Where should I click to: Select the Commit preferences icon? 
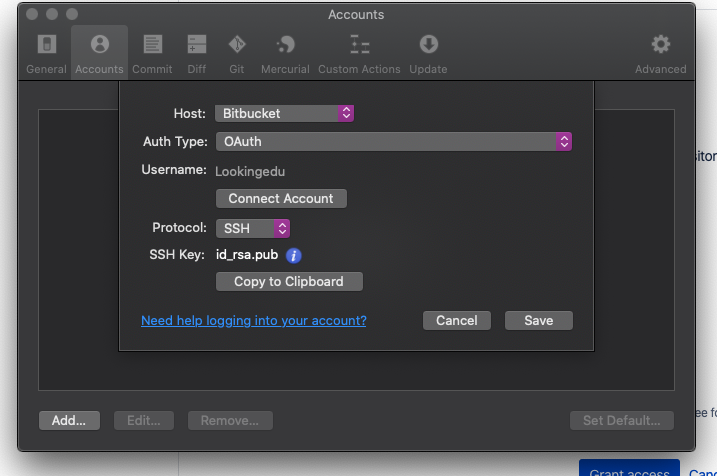(x=152, y=53)
